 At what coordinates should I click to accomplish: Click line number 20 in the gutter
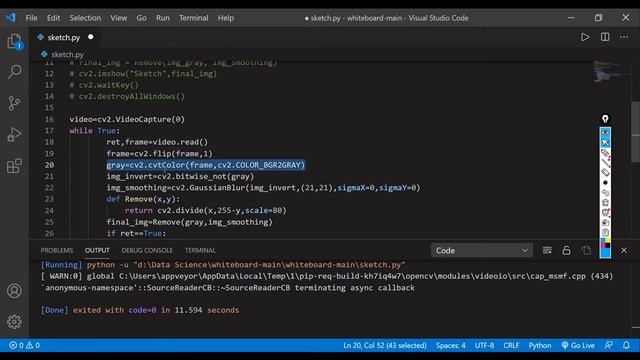coord(49,165)
